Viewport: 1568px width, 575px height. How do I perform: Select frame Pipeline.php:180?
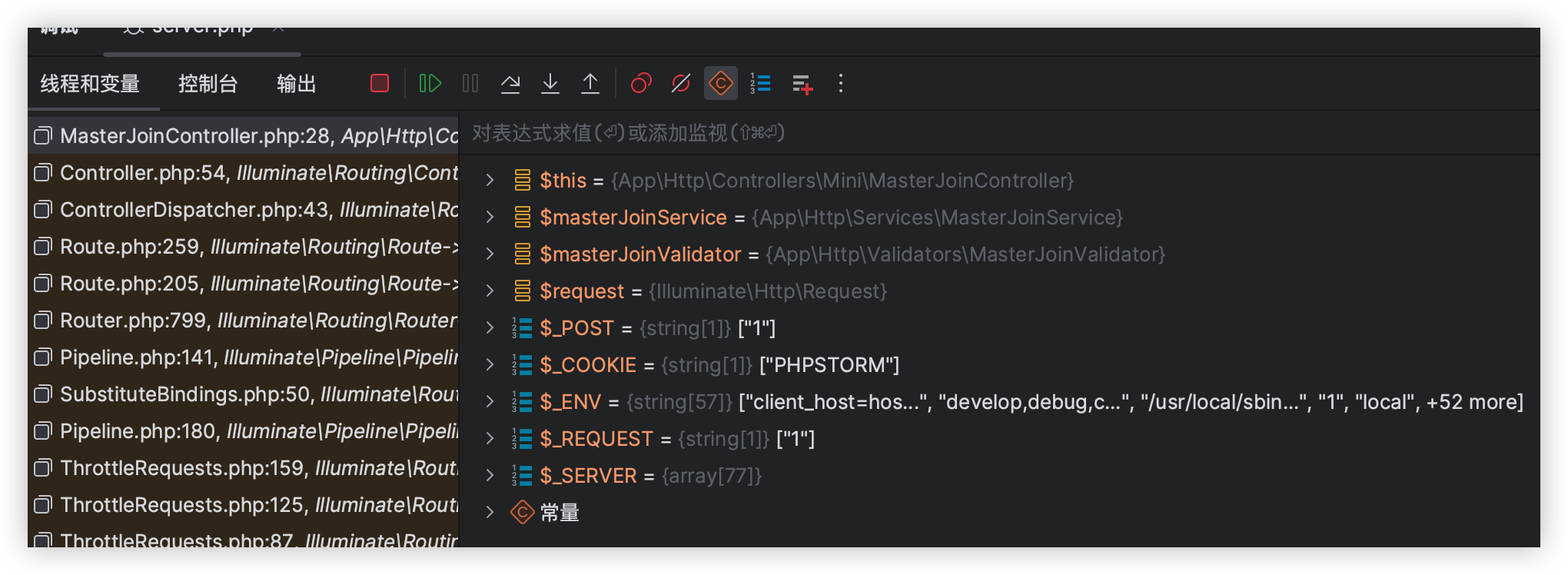pyautogui.click(x=244, y=431)
